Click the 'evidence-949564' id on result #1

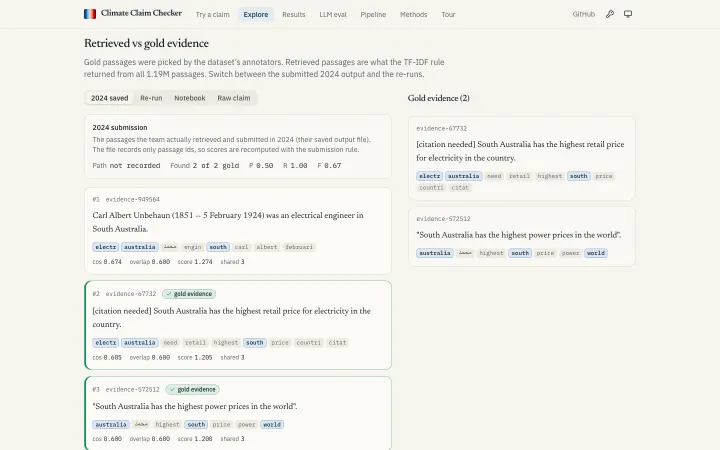click(x=133, y=199)
